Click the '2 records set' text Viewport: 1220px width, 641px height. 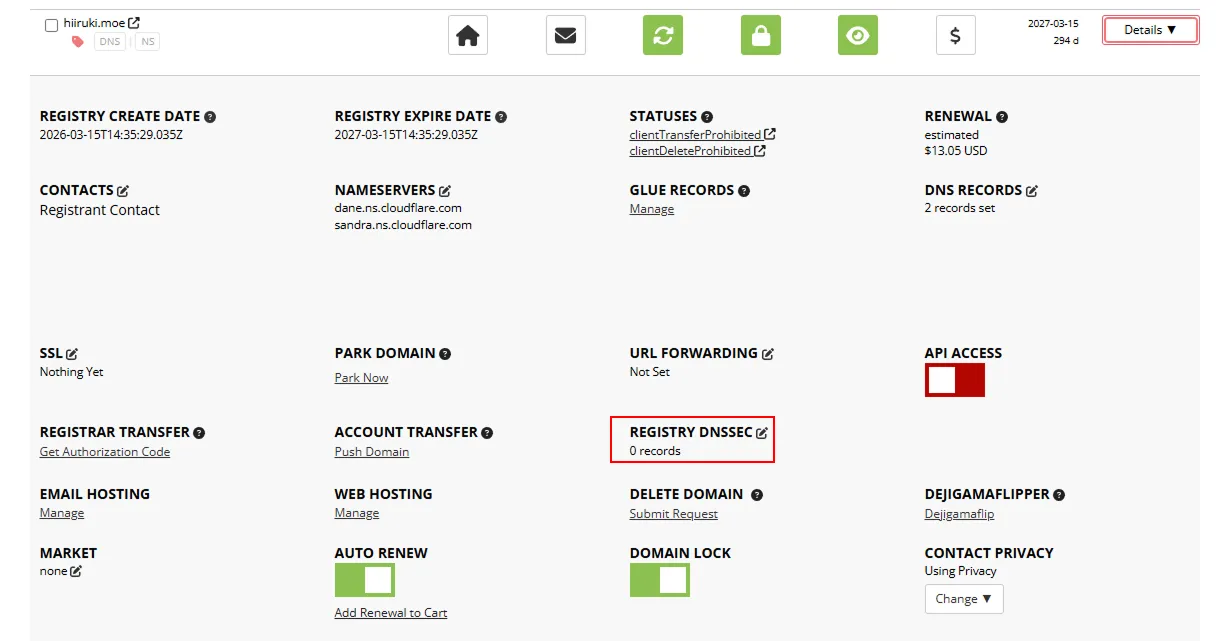960,208
